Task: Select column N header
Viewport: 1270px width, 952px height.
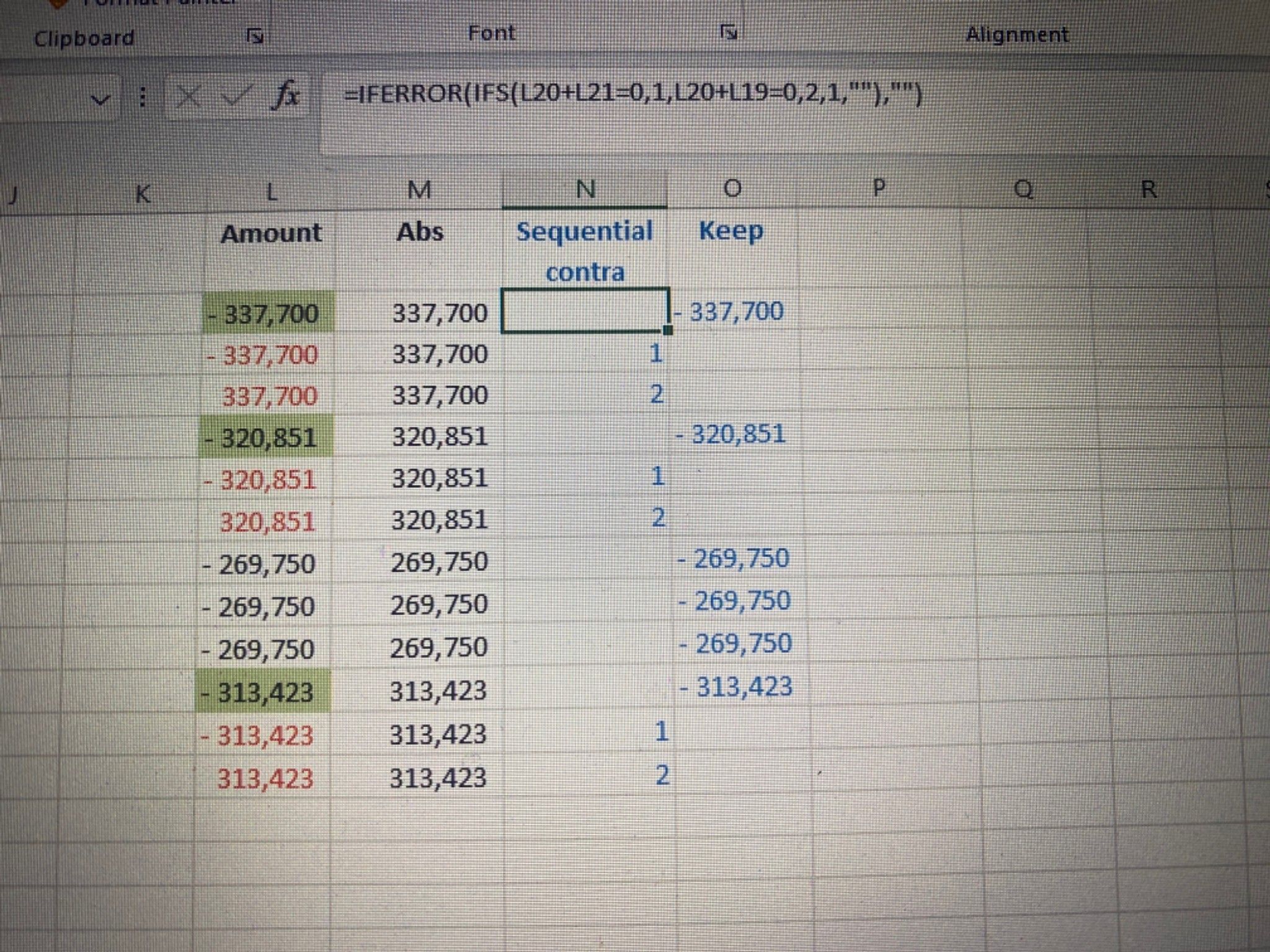Action: (x=585, y=188)
